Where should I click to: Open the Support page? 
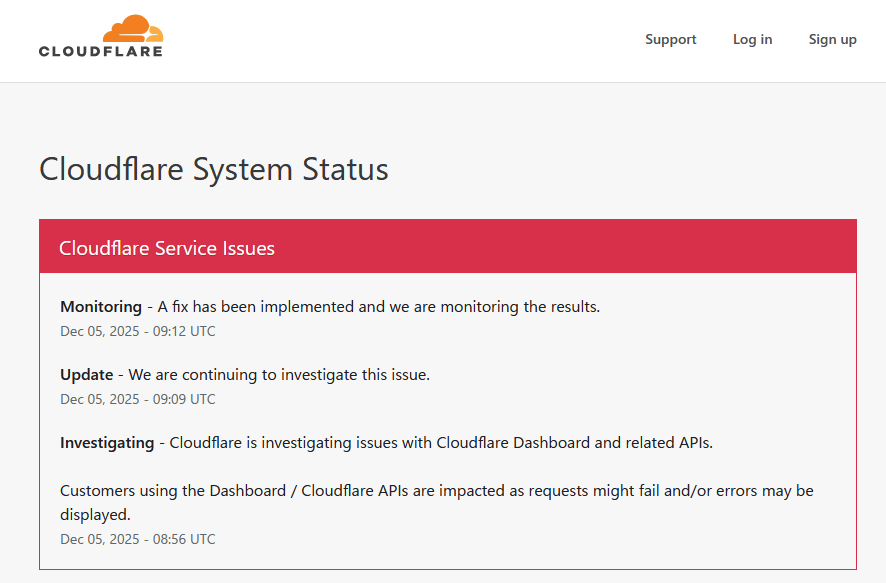click(x=670, y=39)
